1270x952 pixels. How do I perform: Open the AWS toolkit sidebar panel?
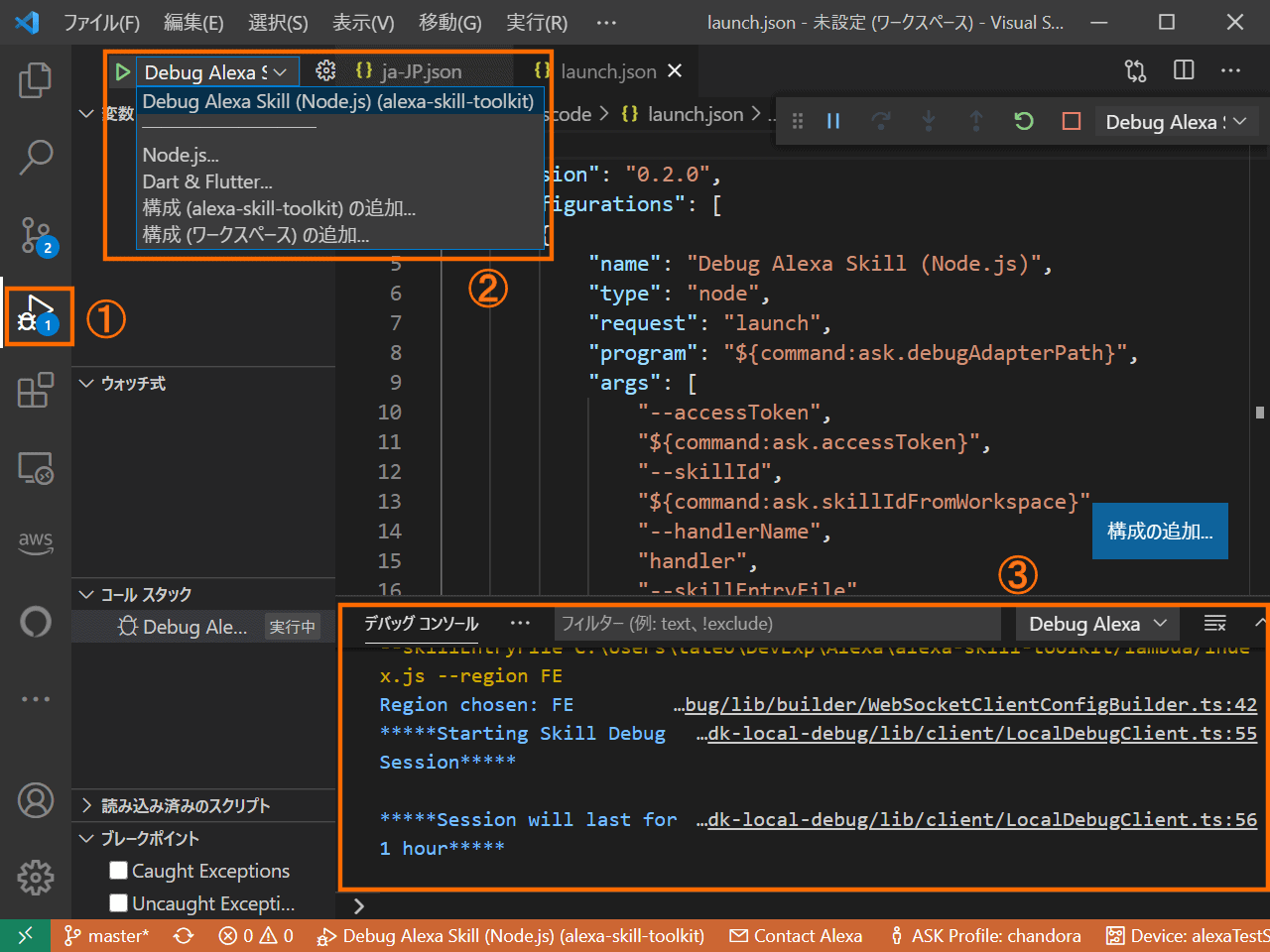36,542
